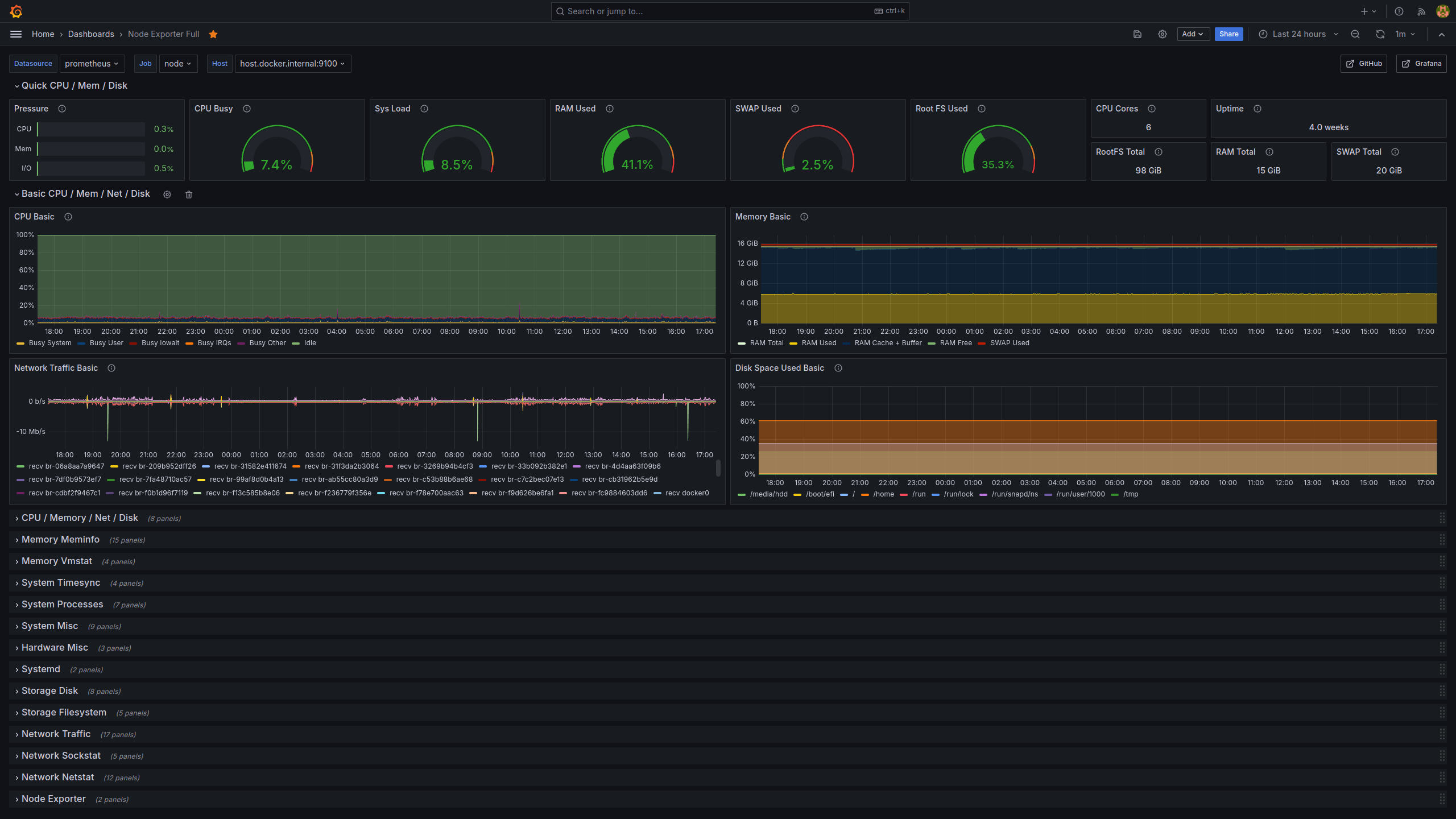Click info icon next to CPU Busy

pyautogui.click(x=247, y=109)
